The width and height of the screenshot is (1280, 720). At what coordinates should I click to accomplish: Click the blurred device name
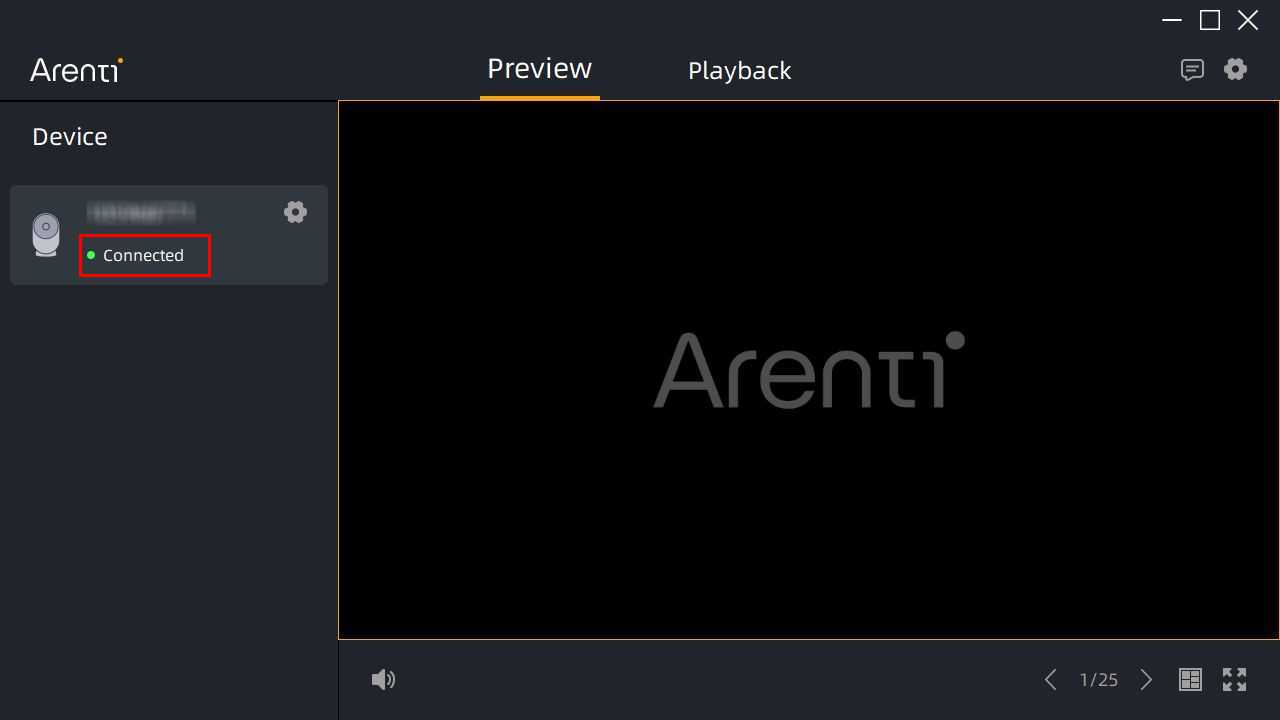pyautogui.click(x=141, y=212)
